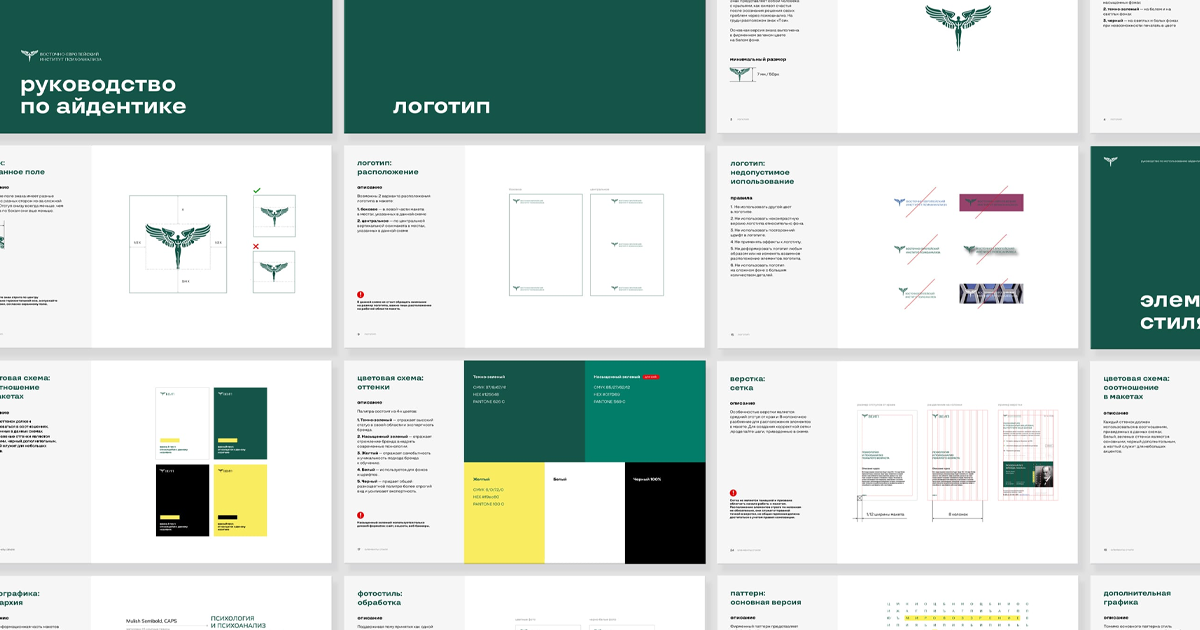Click the red warning icon on logo placement slide
This screenshot has height=630, width=1200.
click(360, 296)
